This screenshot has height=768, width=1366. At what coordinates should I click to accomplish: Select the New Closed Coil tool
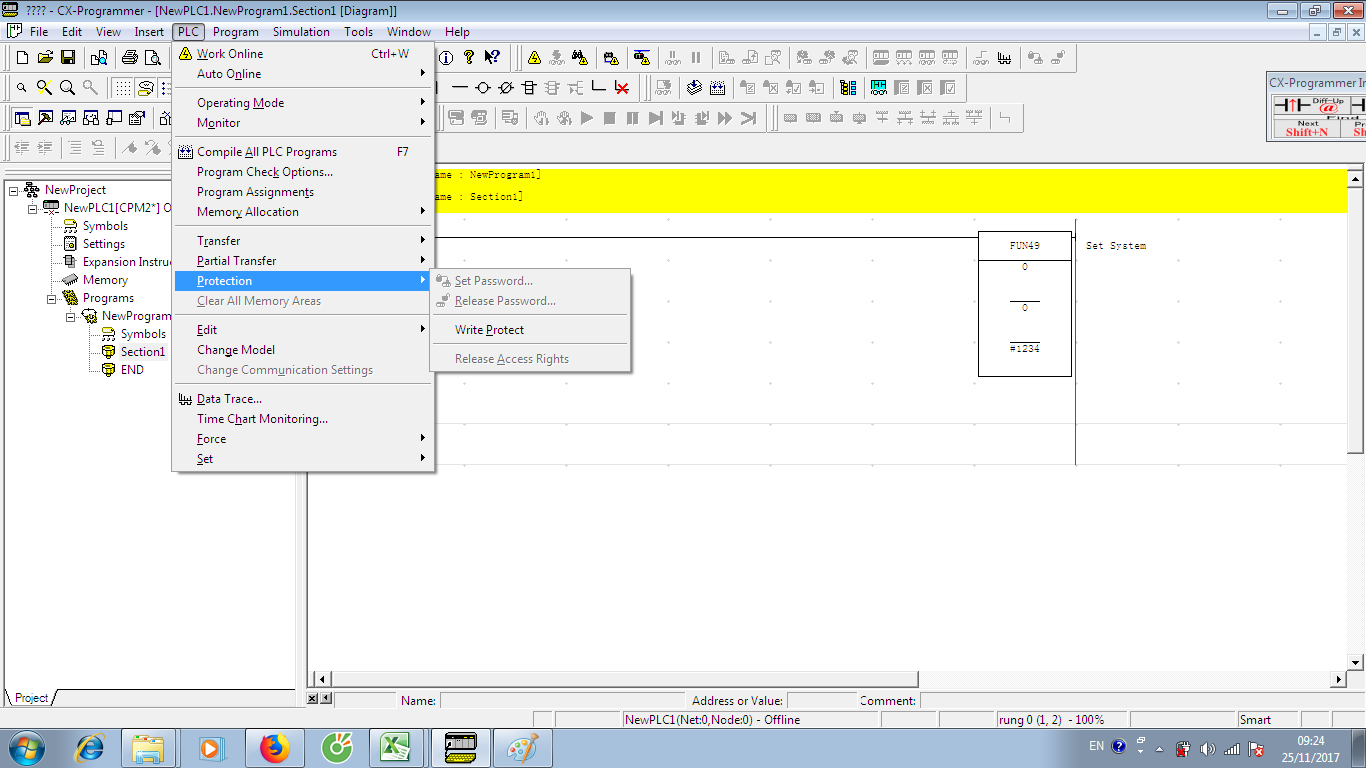click(x=506, y=88)
